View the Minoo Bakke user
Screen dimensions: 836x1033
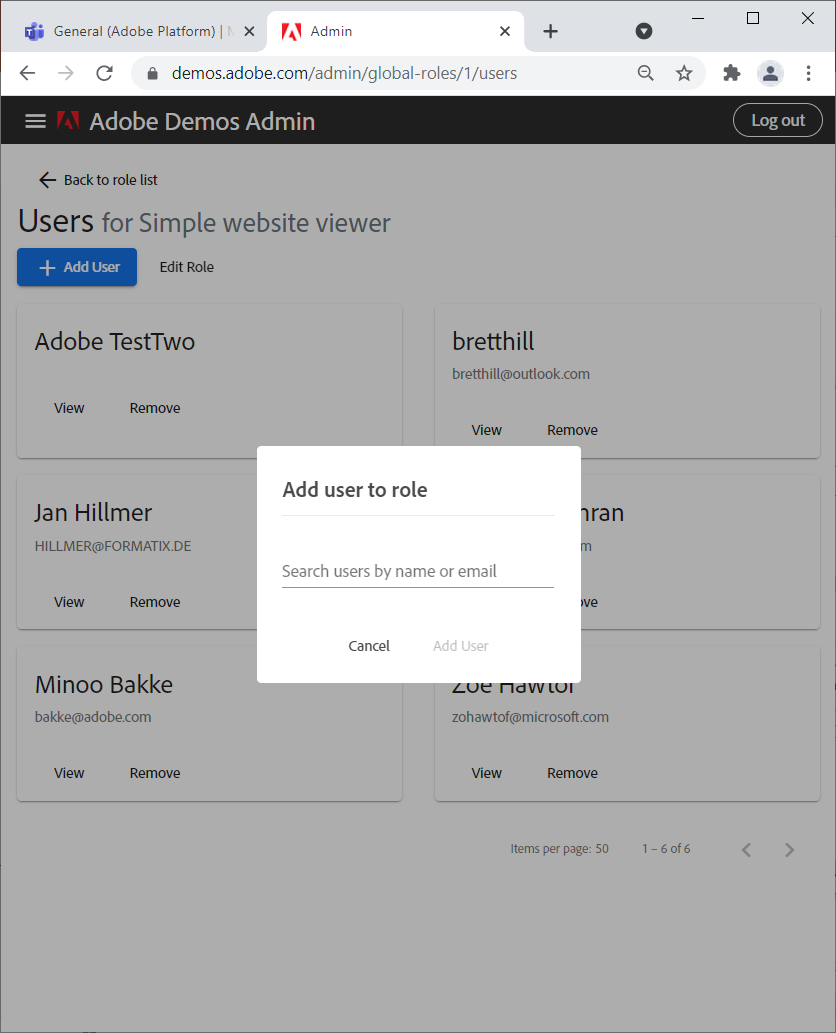(x=69, y=773)
